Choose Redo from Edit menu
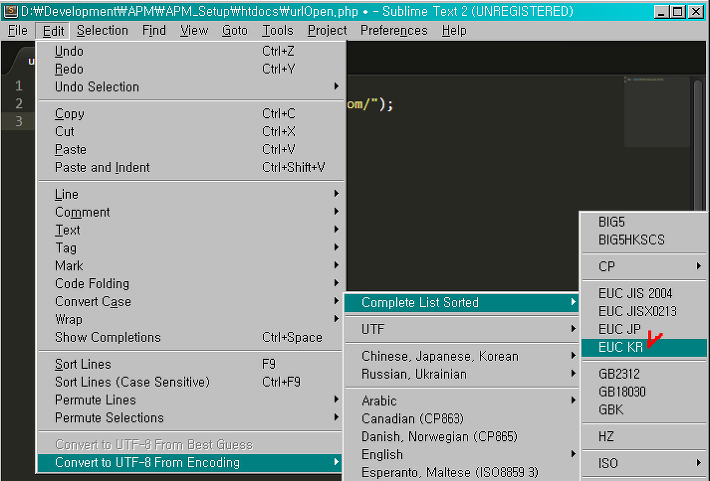 (190, 69)
